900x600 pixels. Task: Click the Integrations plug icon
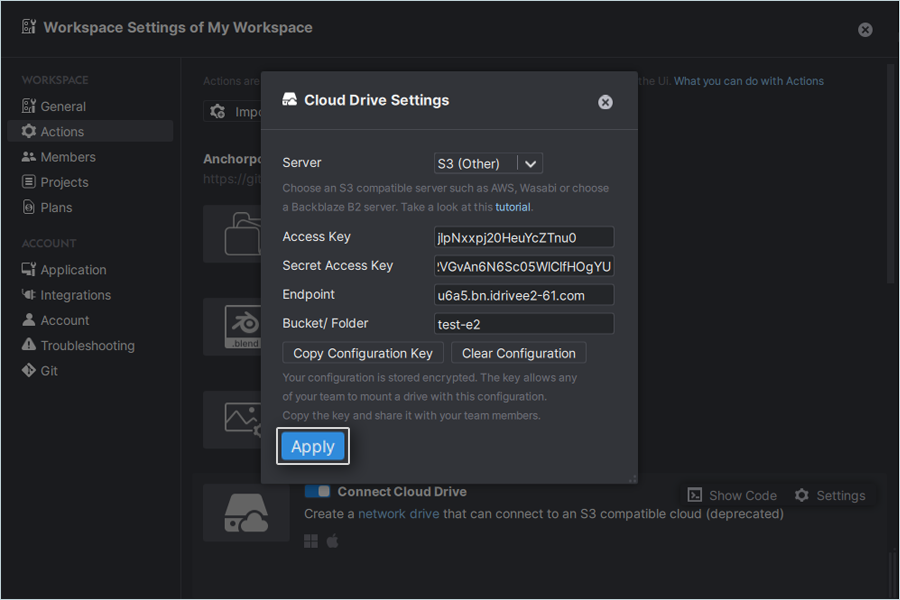point(29,295)
